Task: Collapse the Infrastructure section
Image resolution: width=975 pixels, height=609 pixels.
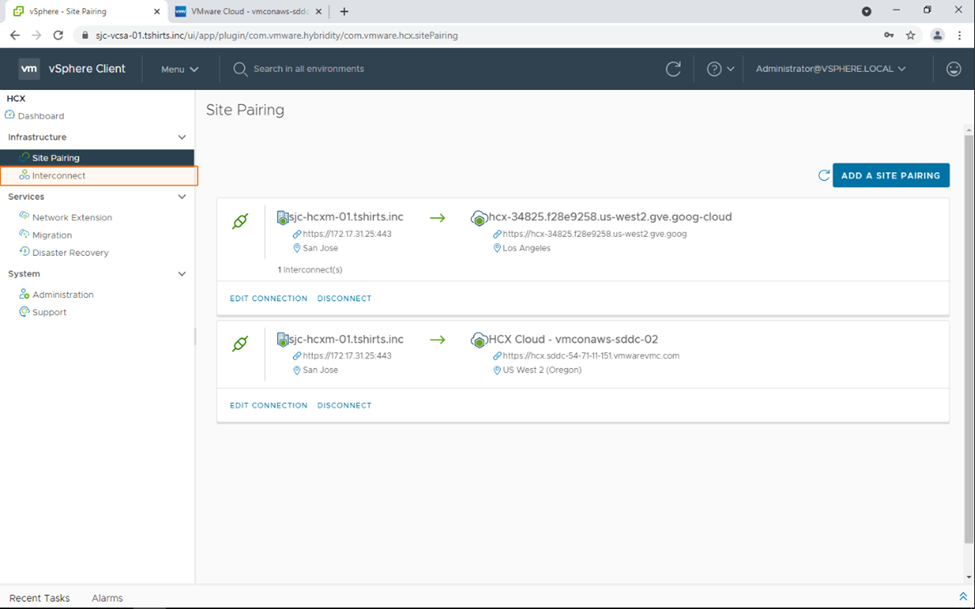Action: [182, 137]
